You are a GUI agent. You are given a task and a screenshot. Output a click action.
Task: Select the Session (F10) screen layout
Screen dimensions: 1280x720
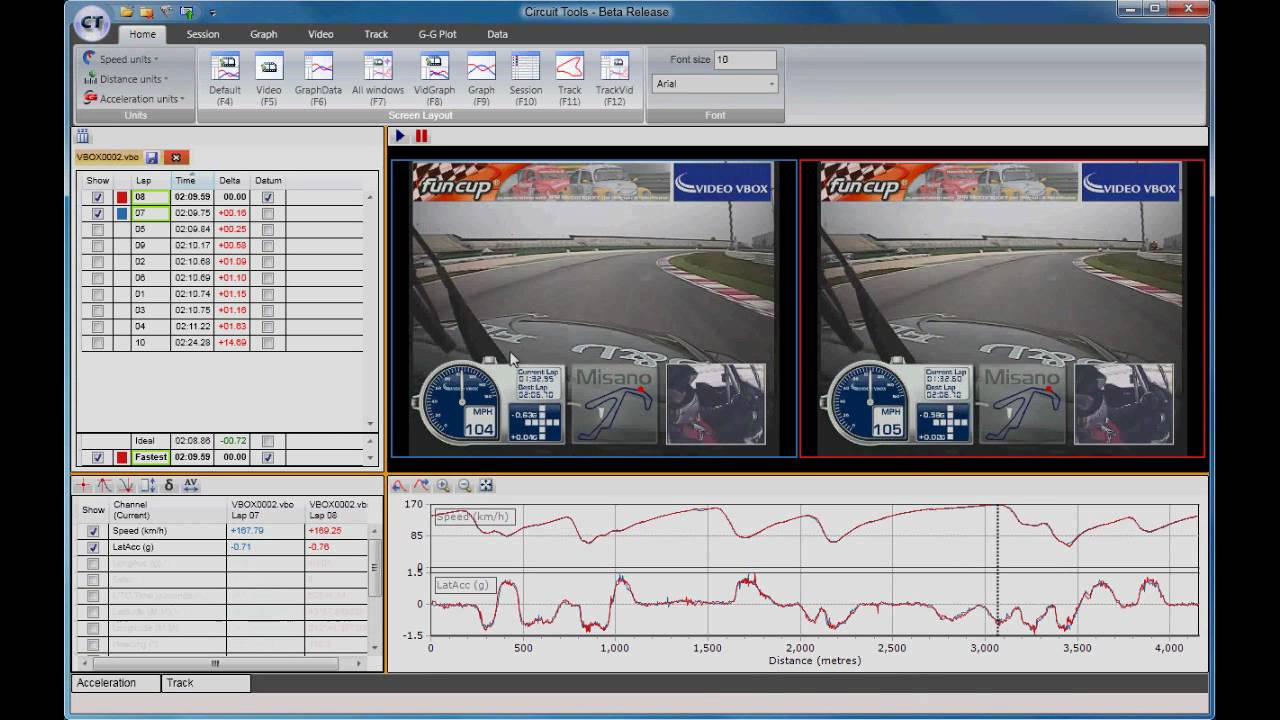pyautogui.click(x=526, y=80)
